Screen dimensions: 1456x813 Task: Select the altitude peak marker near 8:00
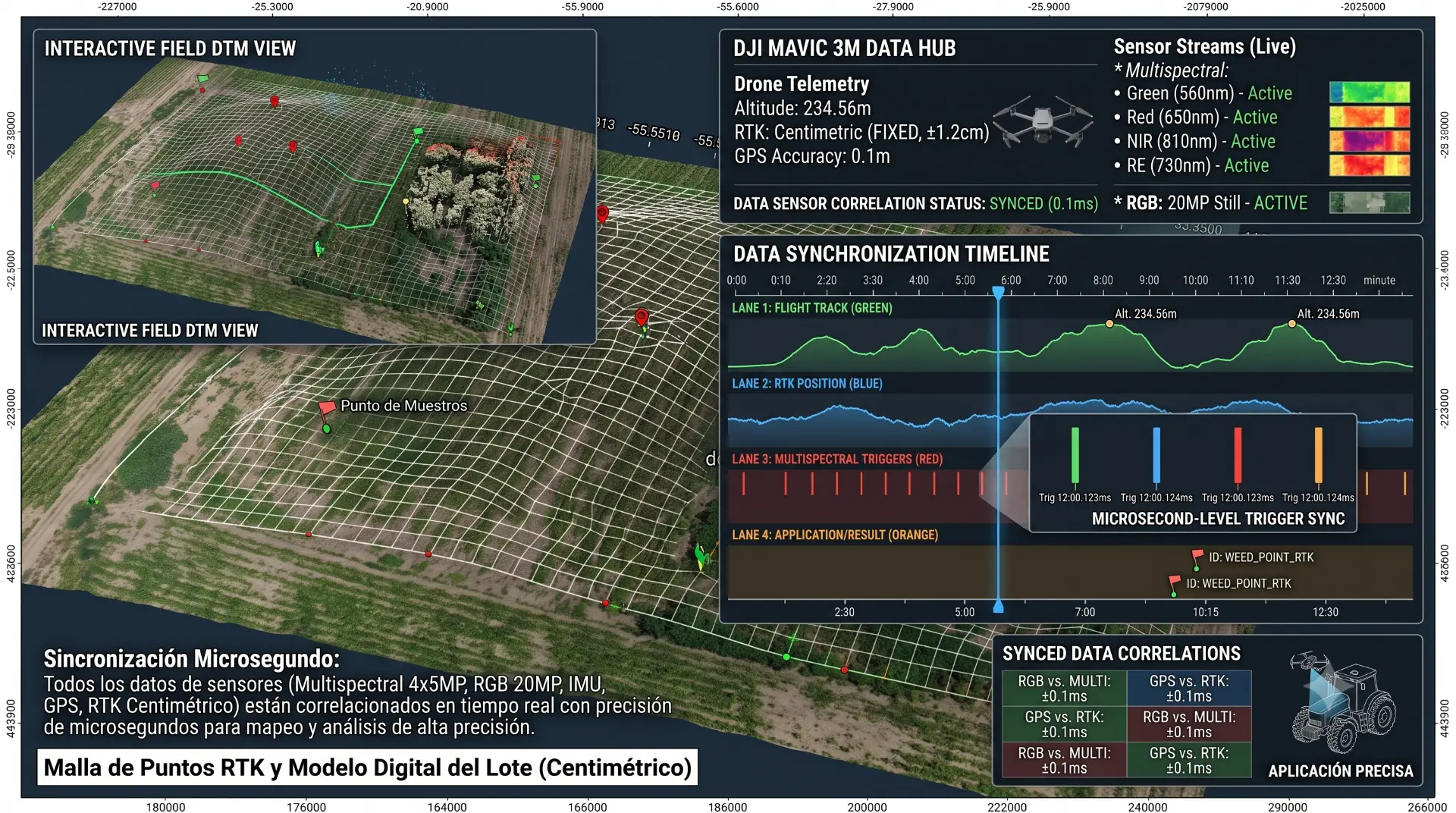pyautogui.click(x=1109, y=324)
